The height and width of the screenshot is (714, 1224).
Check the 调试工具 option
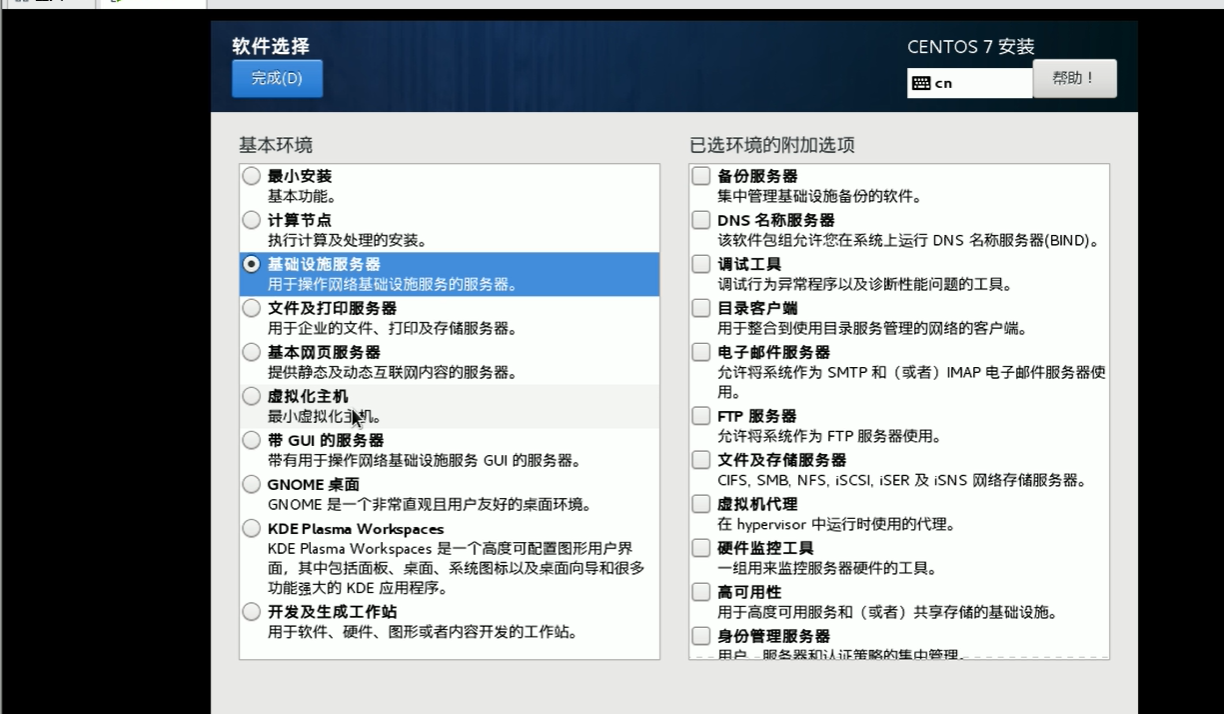pyautogui.click(x=701, y=264)
